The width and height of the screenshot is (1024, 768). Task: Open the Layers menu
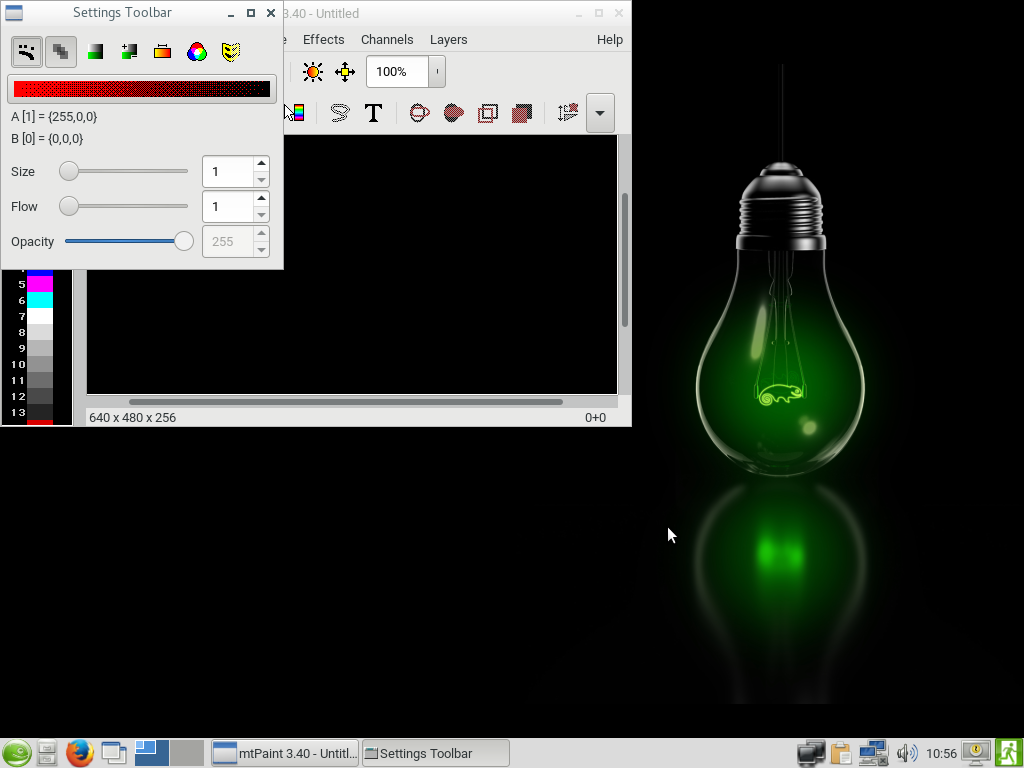448,40
